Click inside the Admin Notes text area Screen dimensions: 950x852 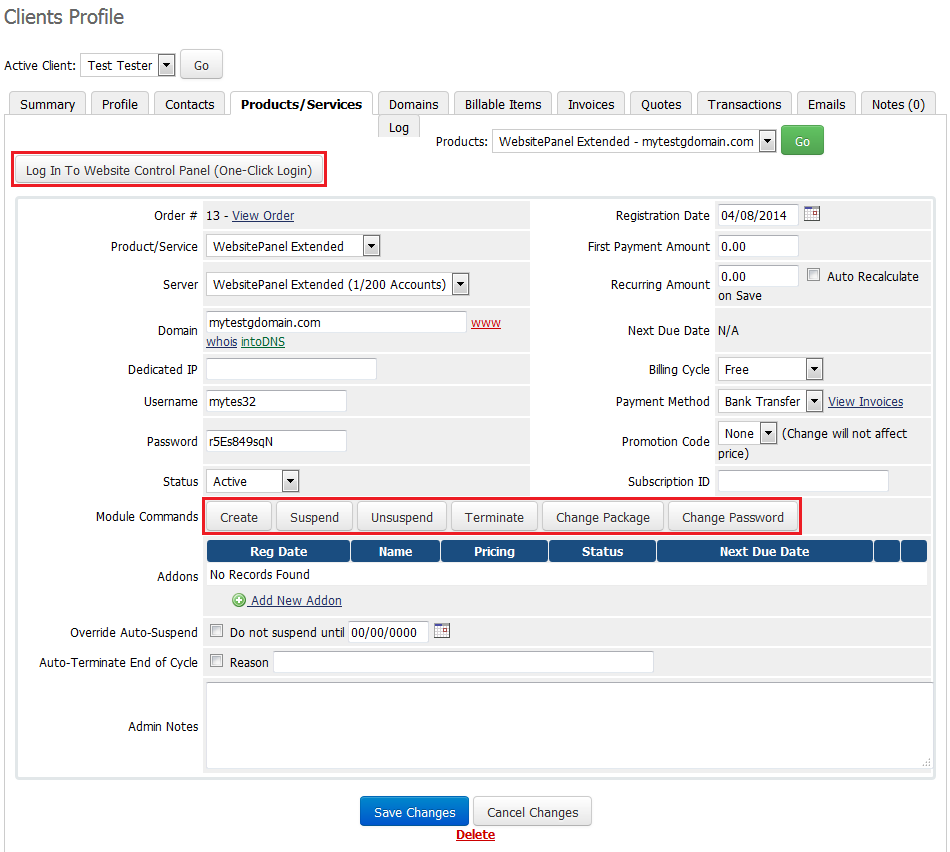coord(569,725)
